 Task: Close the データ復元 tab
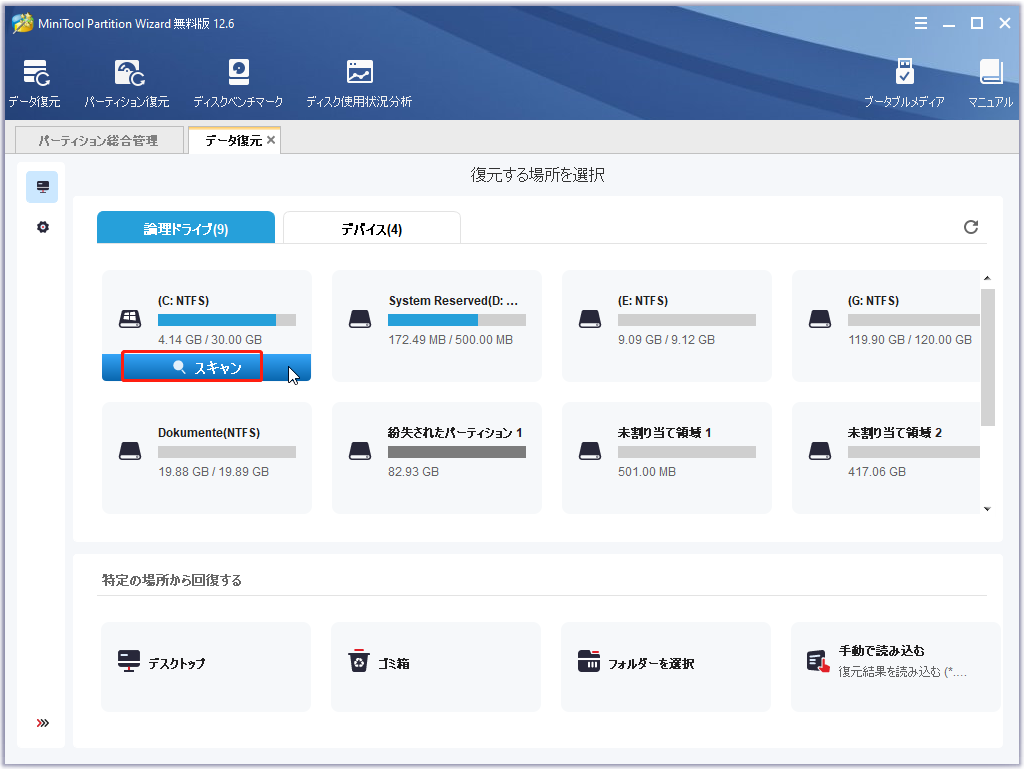coord(271,141)
